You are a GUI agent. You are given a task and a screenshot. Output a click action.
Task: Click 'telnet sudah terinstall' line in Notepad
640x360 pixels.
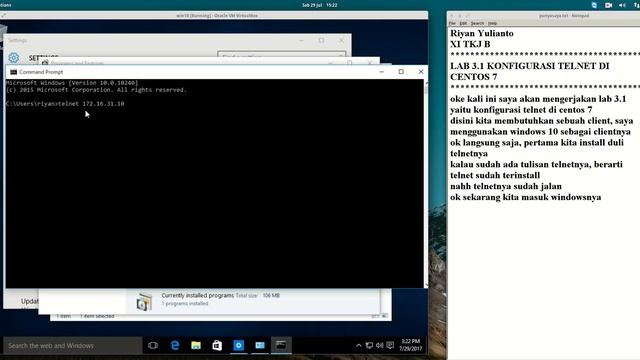coord(495,176)
